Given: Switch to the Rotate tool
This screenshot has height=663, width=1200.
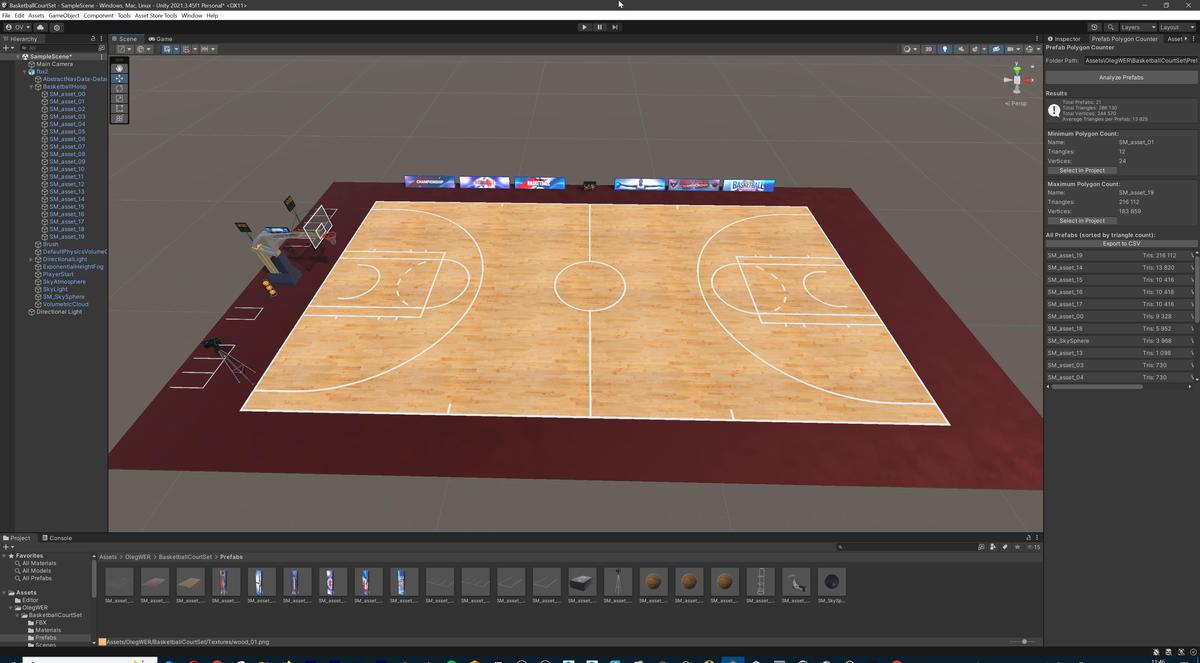Looking at the screenshot, I should [119, 88].
